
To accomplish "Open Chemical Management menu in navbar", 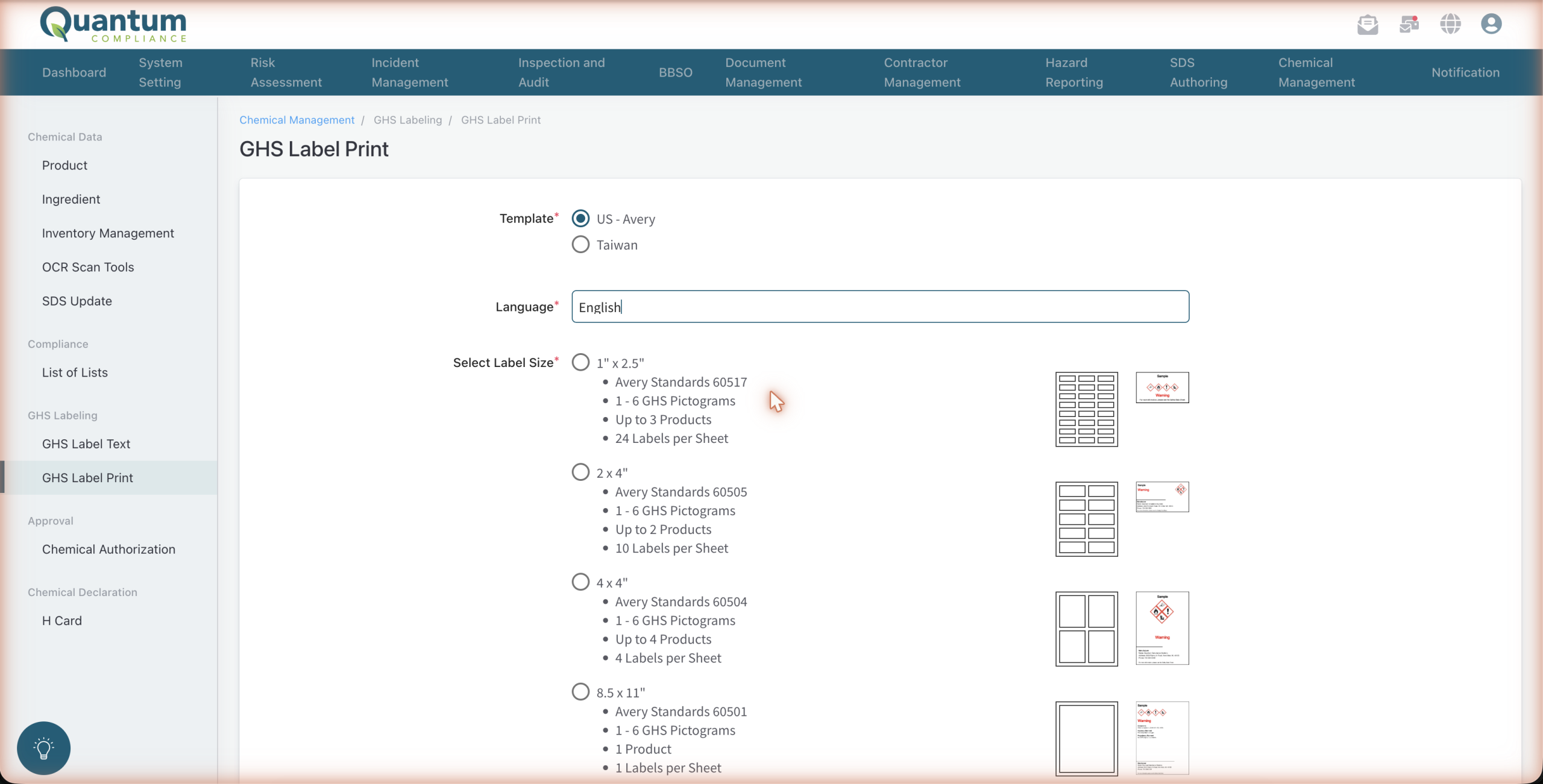I will click(1316, 72).
